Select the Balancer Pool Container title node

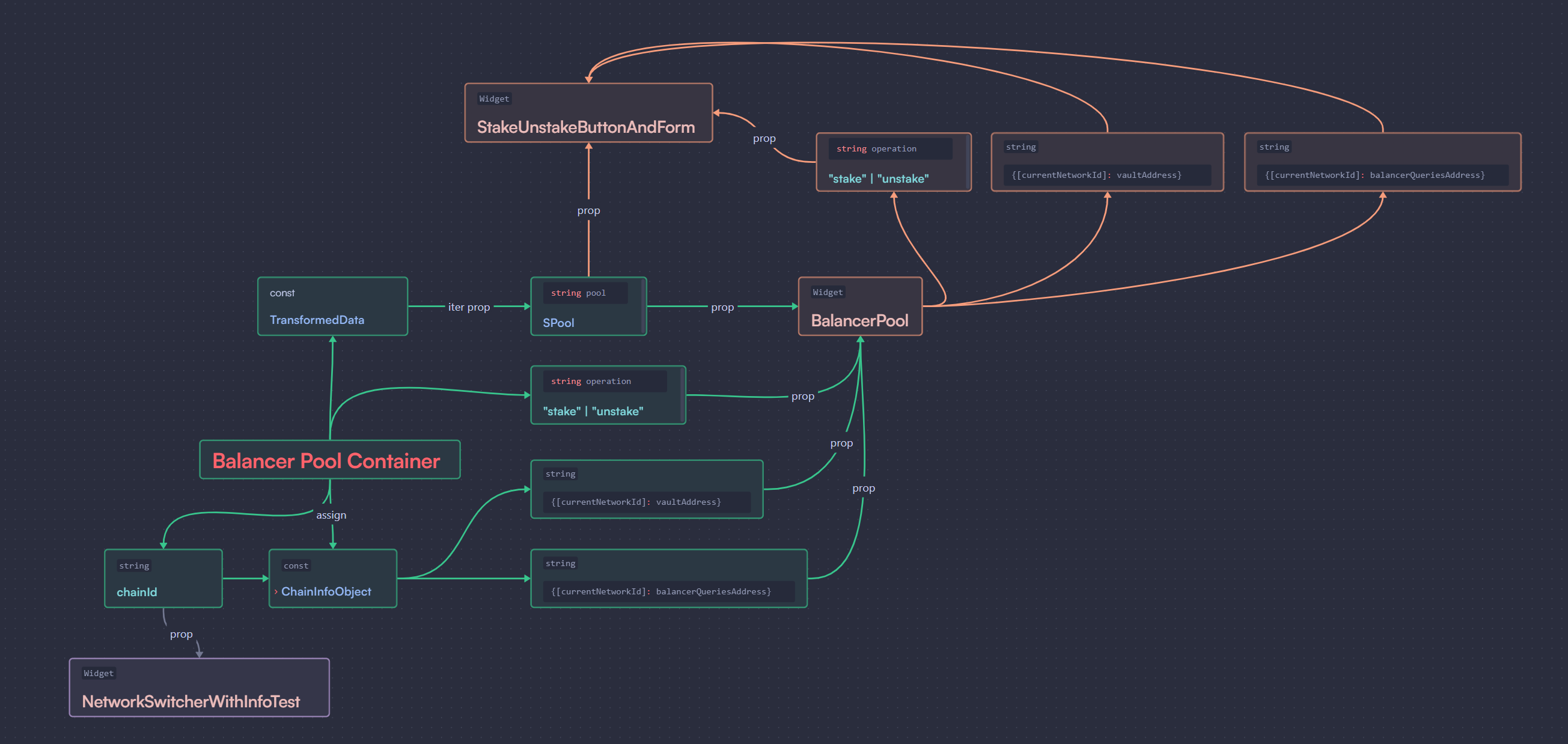(x=329, y=460)
